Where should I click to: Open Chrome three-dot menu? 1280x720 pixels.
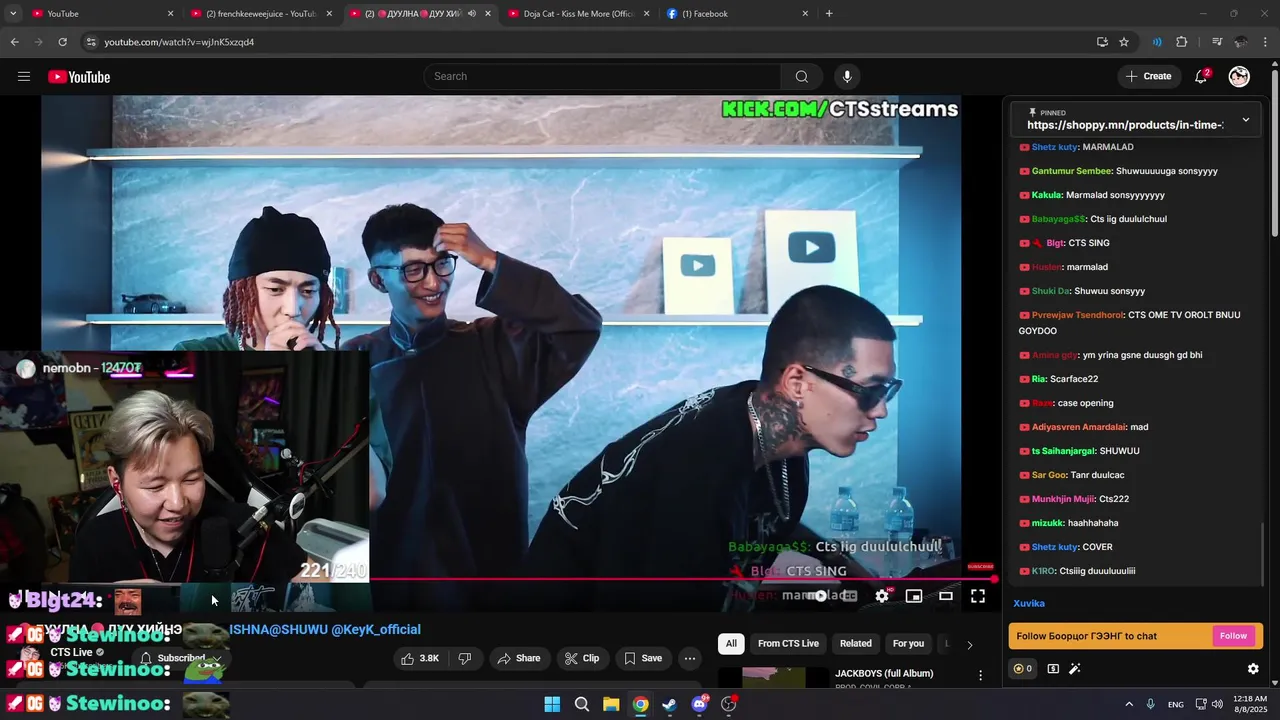tap(1266, 42)
